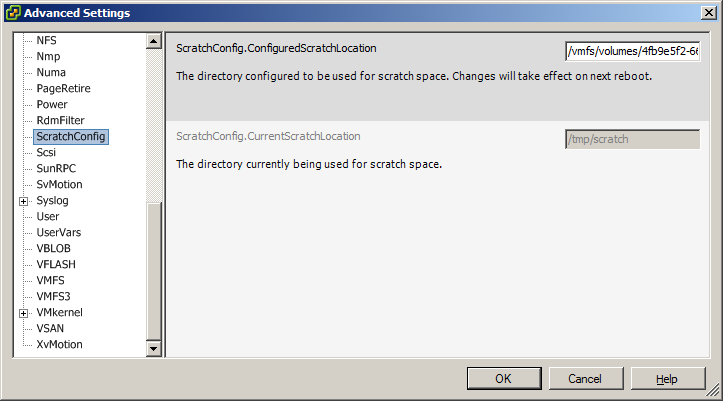Select Power in the settings tree
723x401 pixels.
pos(52,104)
